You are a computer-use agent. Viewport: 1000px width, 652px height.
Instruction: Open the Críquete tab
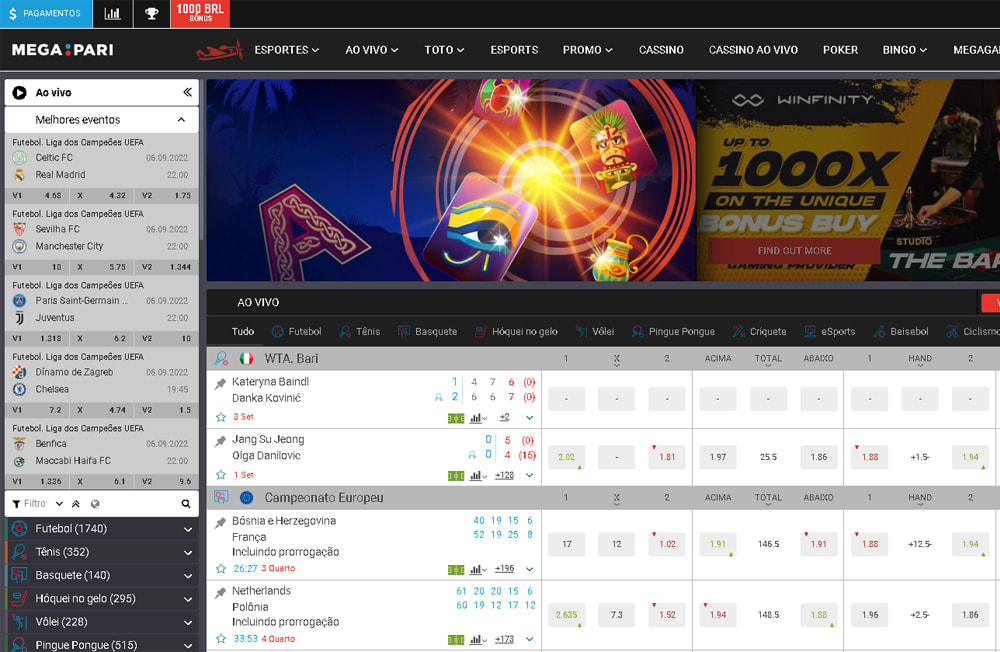[x=760, y=332]
